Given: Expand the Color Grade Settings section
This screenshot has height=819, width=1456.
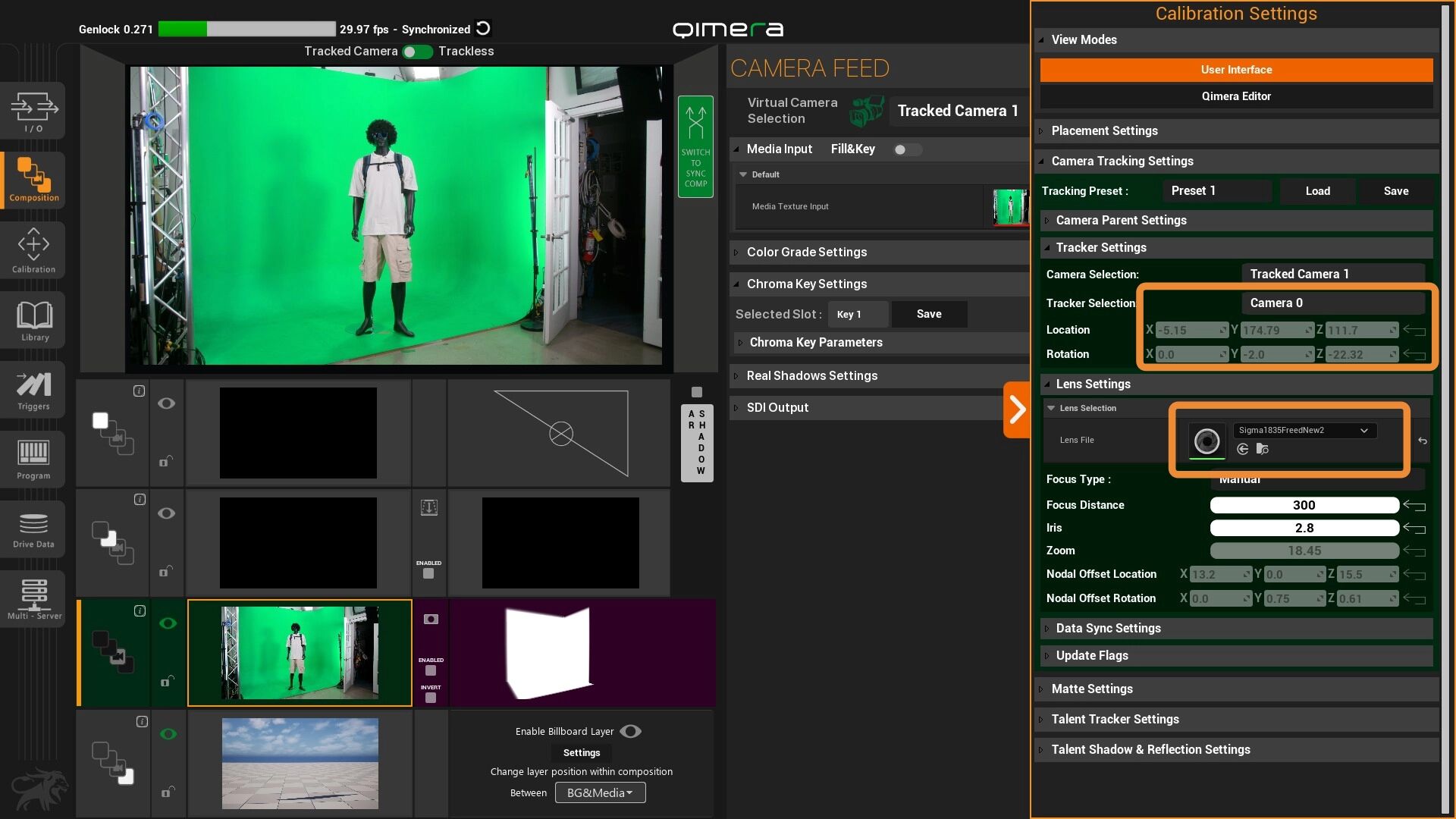Looking at the screenshot, I should pyautogui.click(x=806, y=252).
